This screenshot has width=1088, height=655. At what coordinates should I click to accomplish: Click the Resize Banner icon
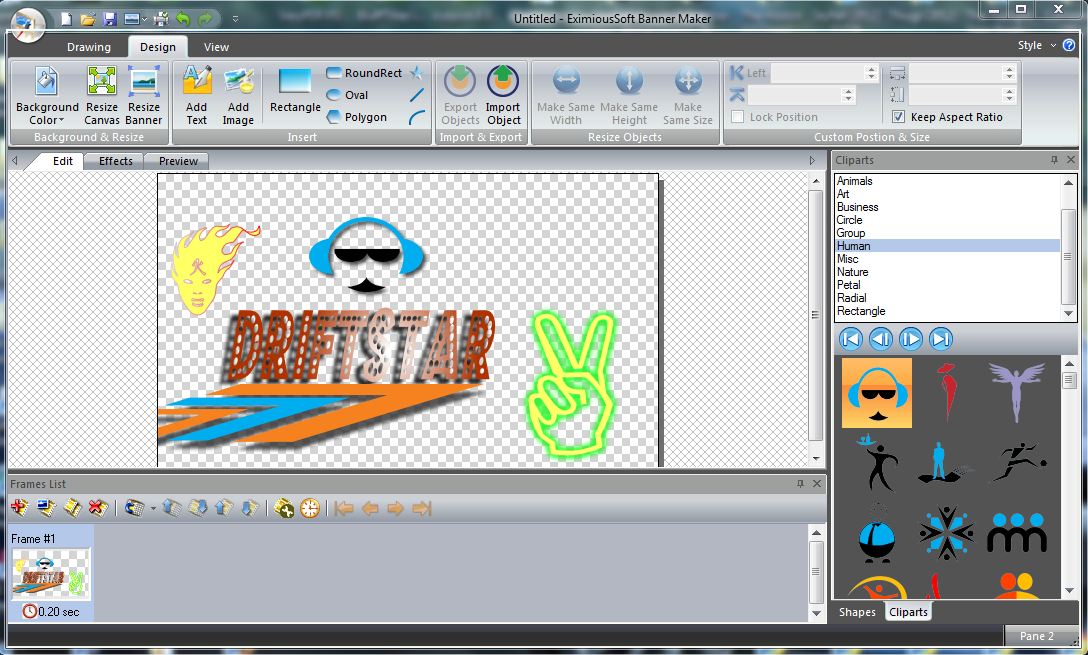[143, 95]
